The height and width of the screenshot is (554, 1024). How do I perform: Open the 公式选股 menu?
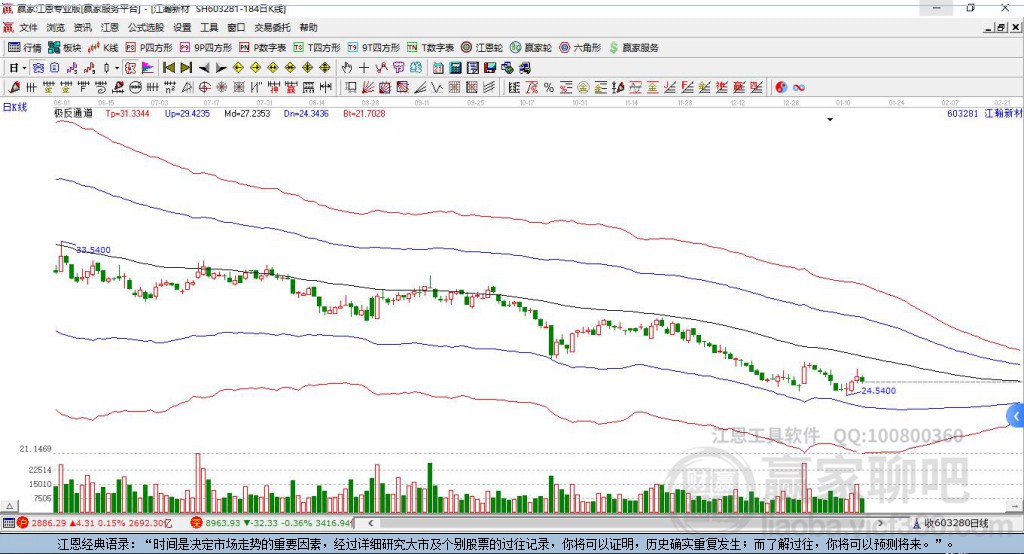click(145, 27)
